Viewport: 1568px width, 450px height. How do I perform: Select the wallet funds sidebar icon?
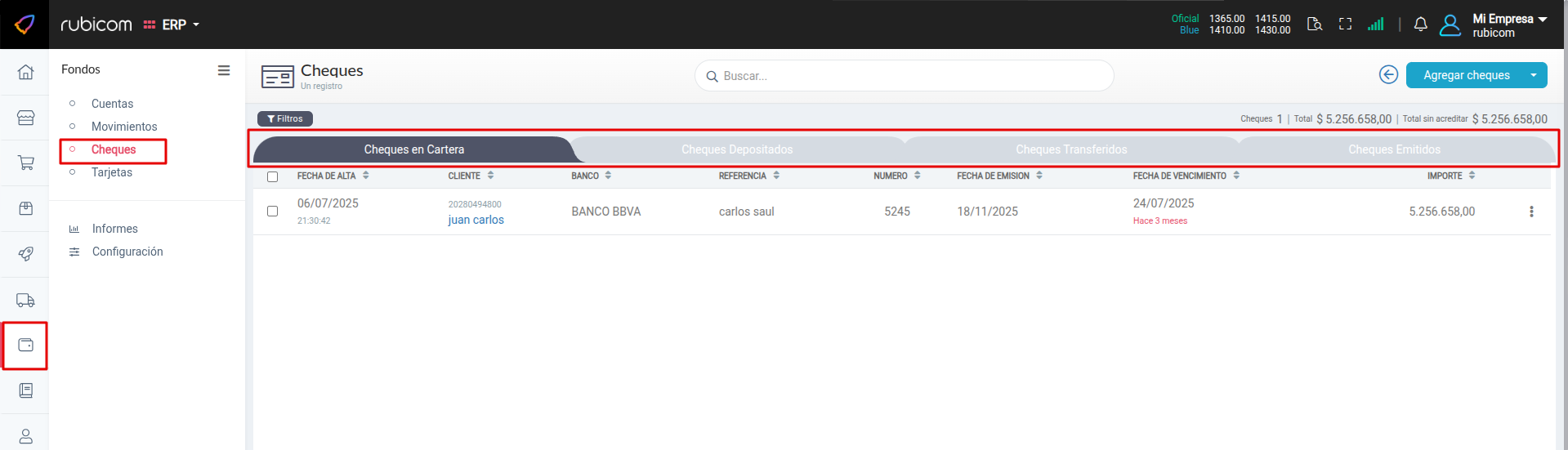[x=25, y=345]
